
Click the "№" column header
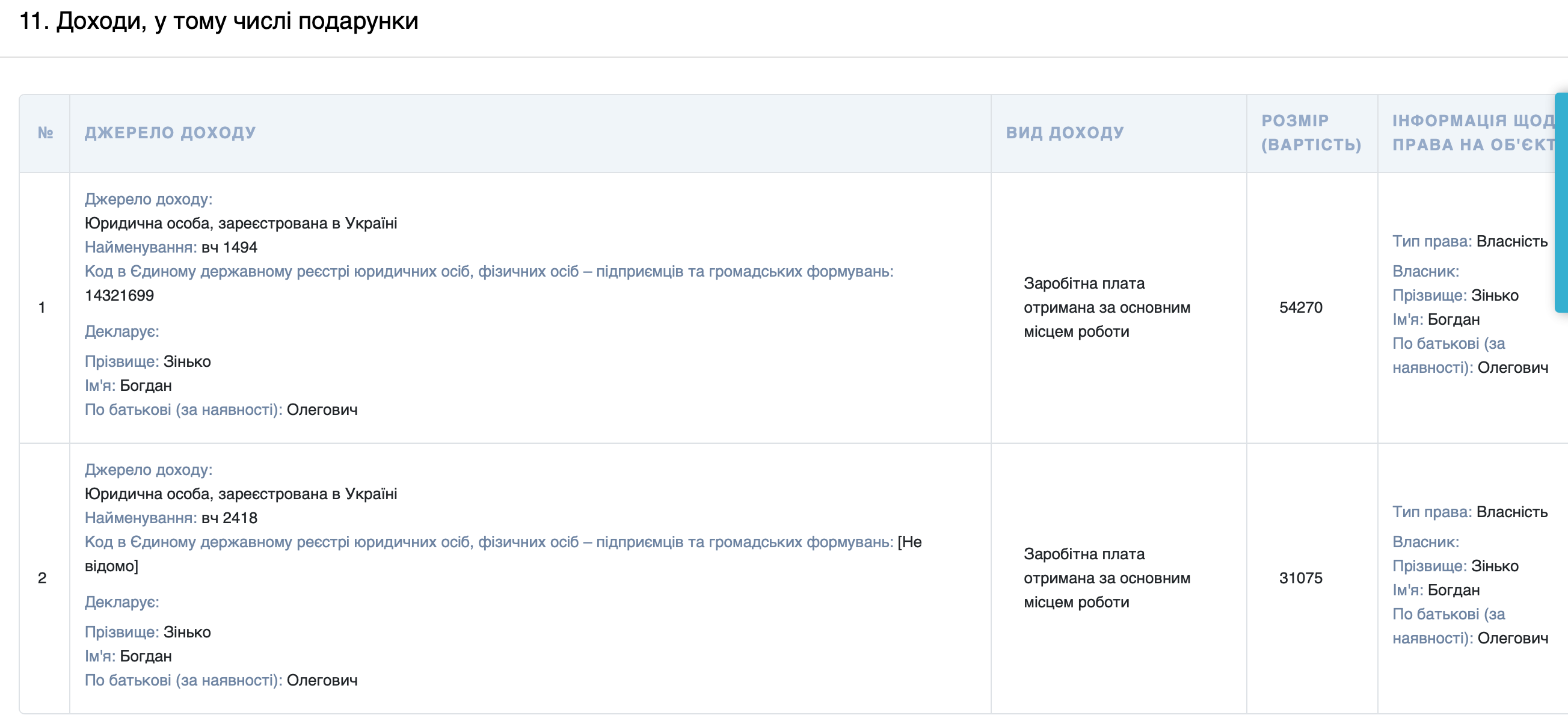pos(45,133)
